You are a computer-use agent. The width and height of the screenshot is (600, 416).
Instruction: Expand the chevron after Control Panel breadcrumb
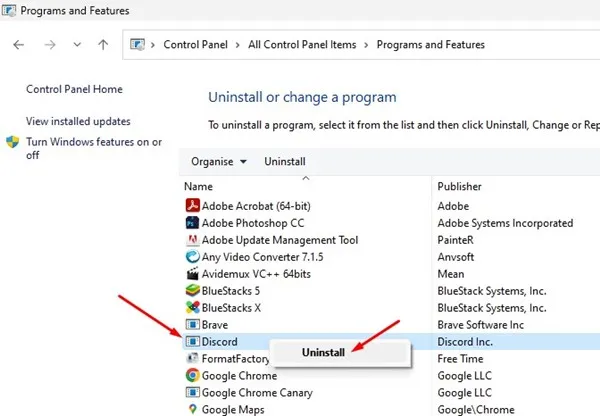(x=238, y=45)
